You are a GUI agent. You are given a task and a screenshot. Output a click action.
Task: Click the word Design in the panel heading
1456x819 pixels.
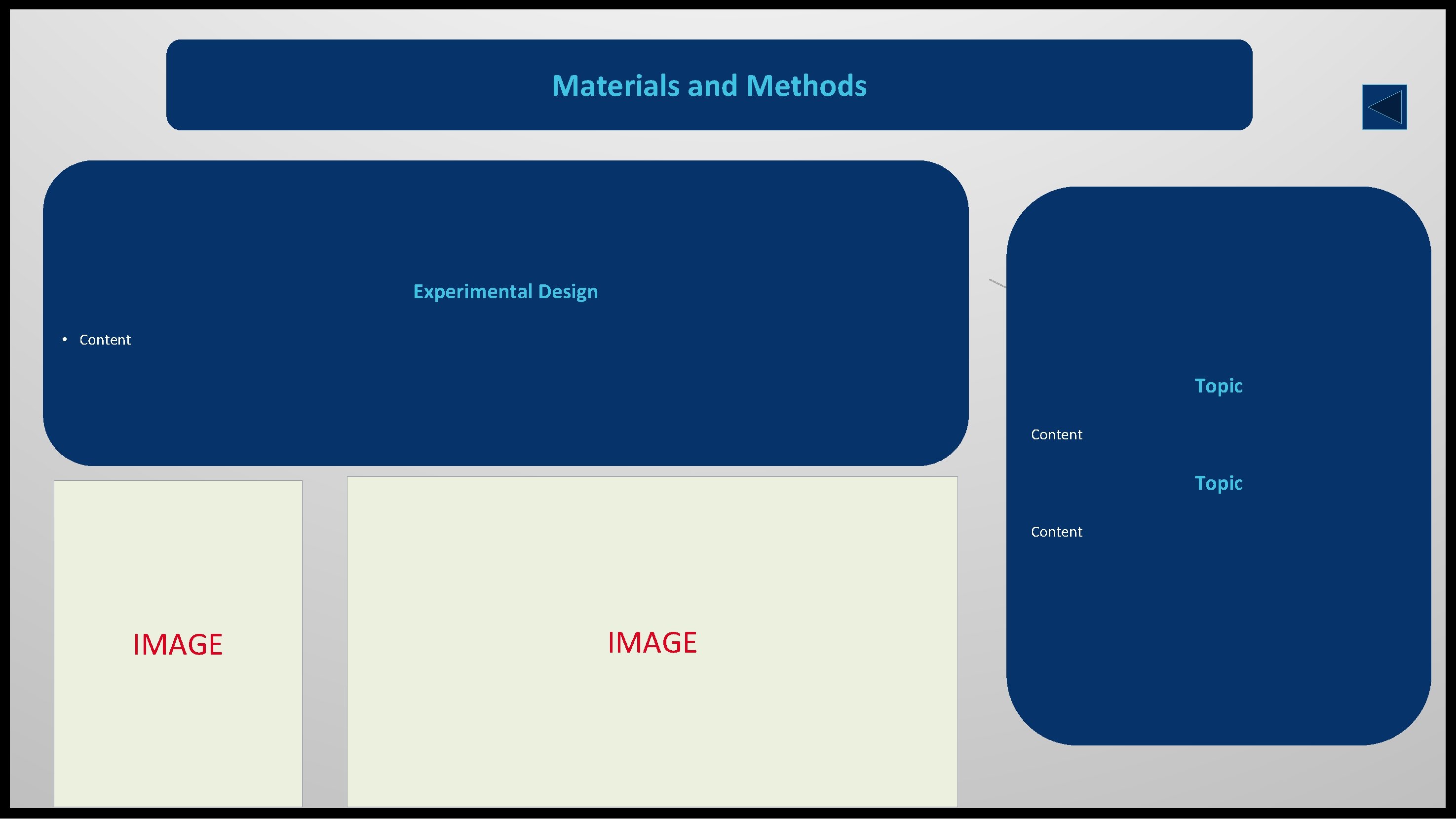click(x=568, y=292)
